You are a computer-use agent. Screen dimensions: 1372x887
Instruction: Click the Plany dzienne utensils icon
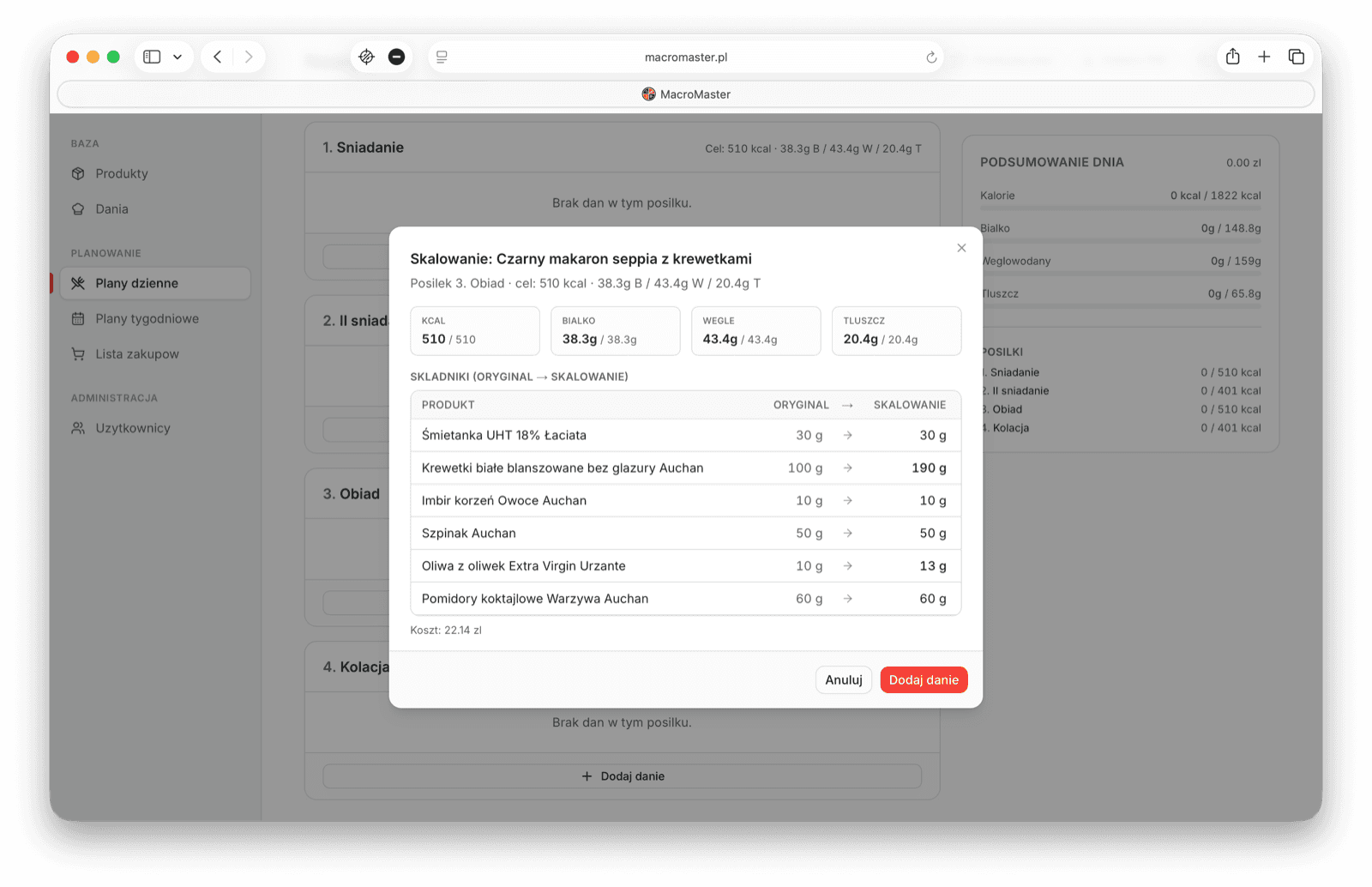pyautogui.click(x=78, y=283)
